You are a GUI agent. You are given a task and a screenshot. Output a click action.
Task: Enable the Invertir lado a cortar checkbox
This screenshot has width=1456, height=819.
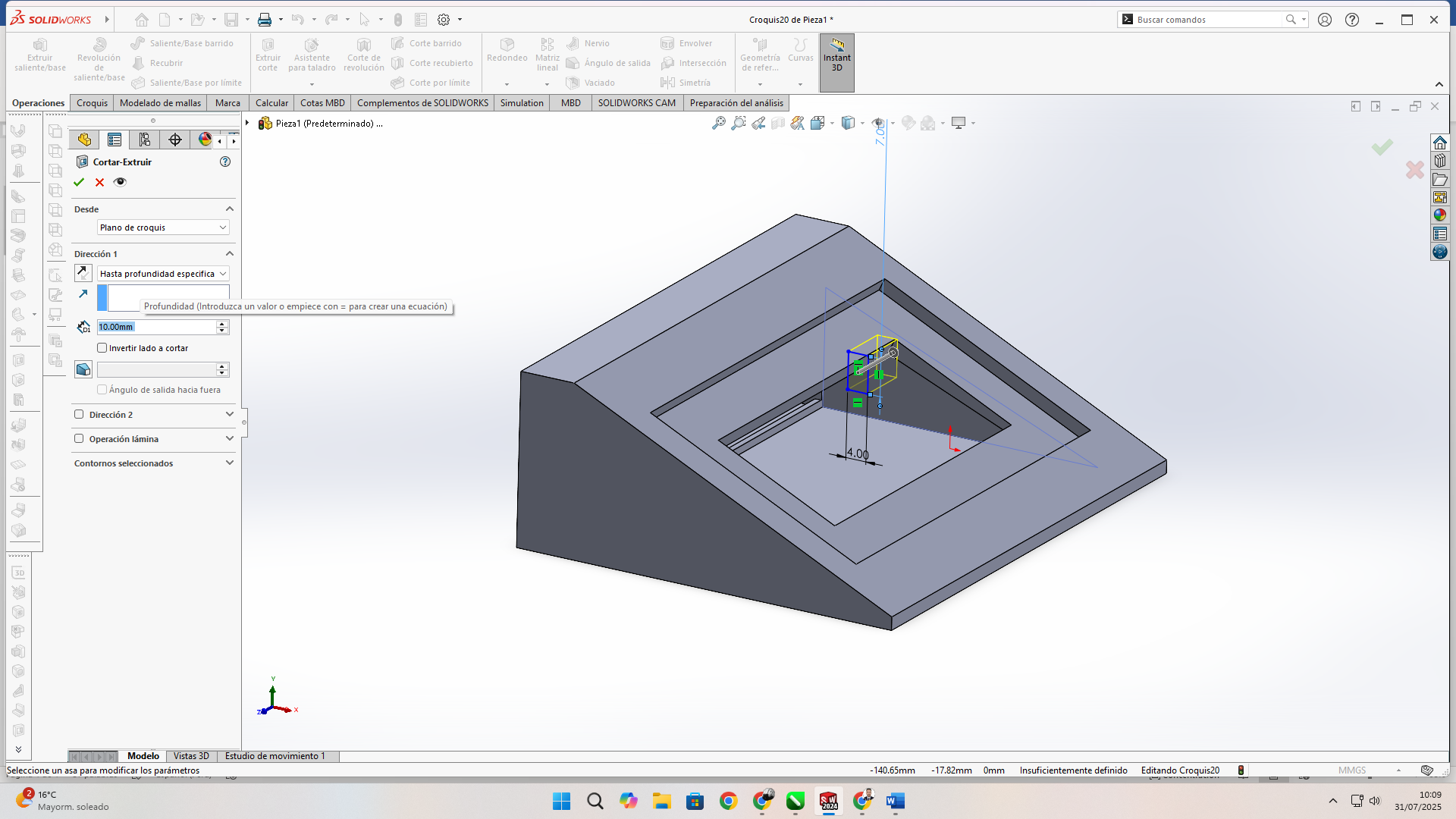pos(102,348)
